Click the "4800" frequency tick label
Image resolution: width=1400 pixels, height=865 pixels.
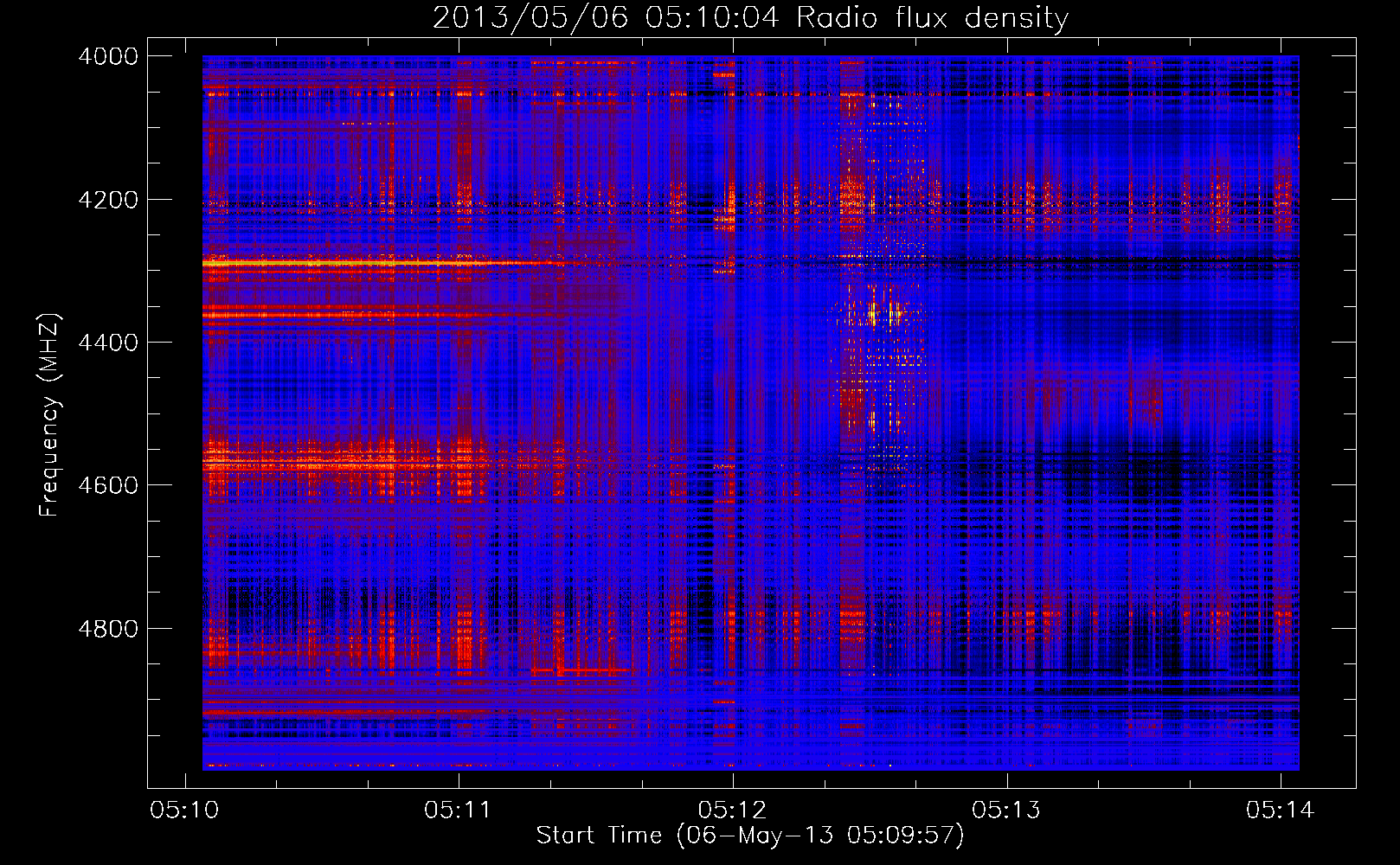click(x=108, y=629)
